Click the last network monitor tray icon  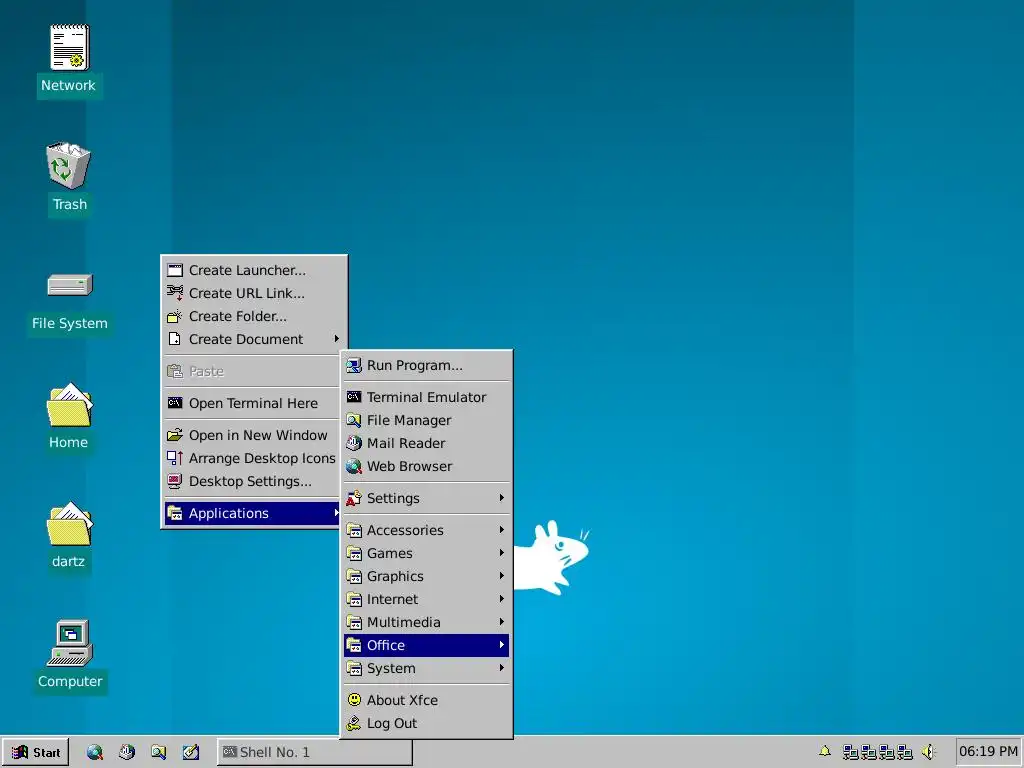coord(904,752)
